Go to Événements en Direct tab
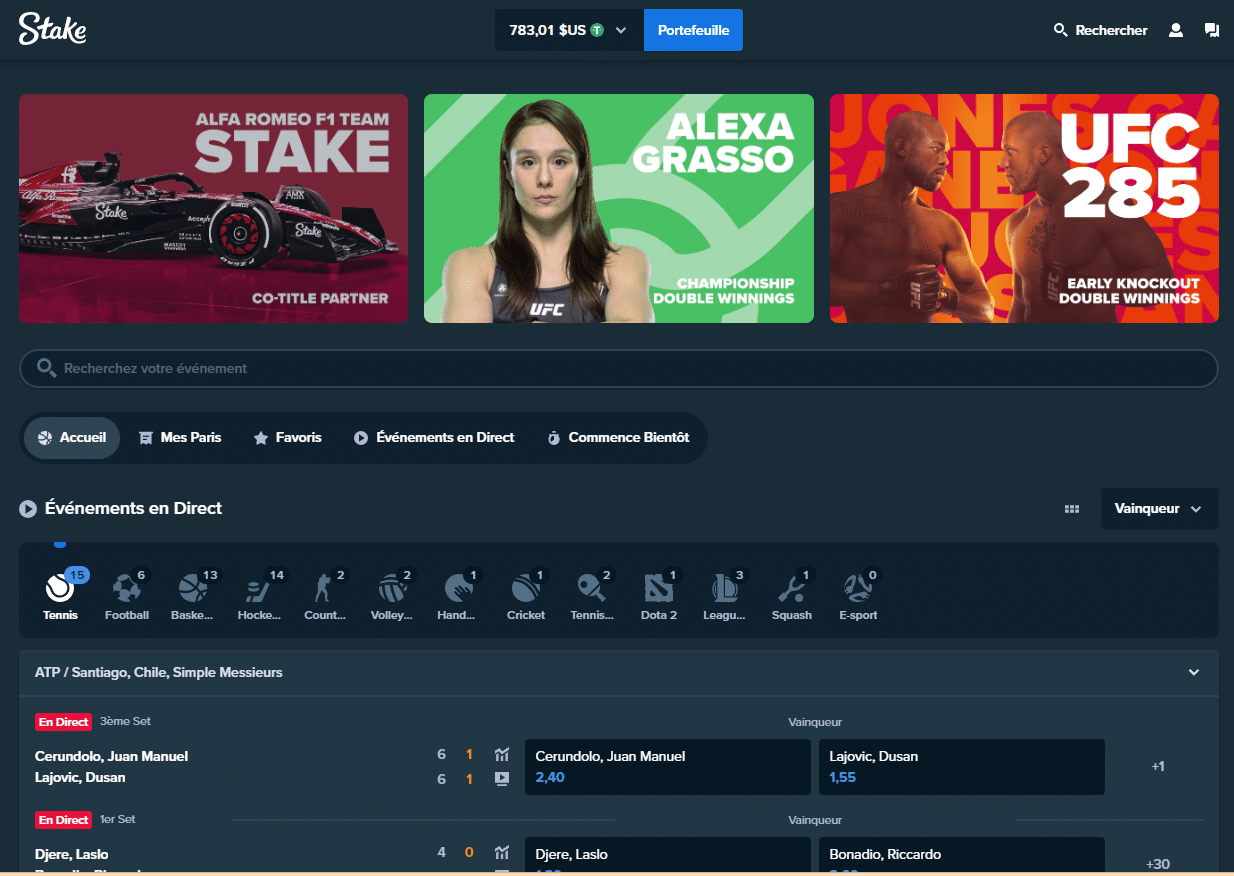 pos(434,438)
